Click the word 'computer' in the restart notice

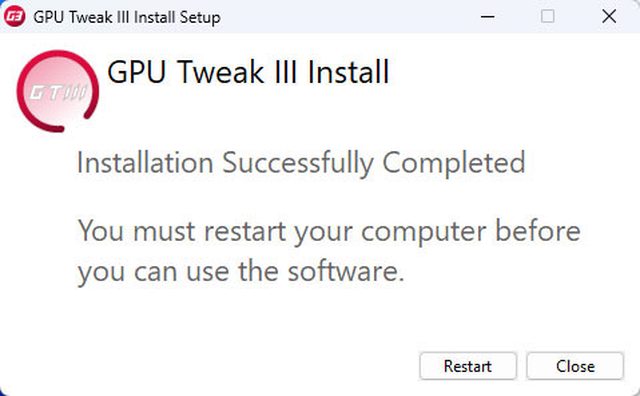click(x=424, y=233)
